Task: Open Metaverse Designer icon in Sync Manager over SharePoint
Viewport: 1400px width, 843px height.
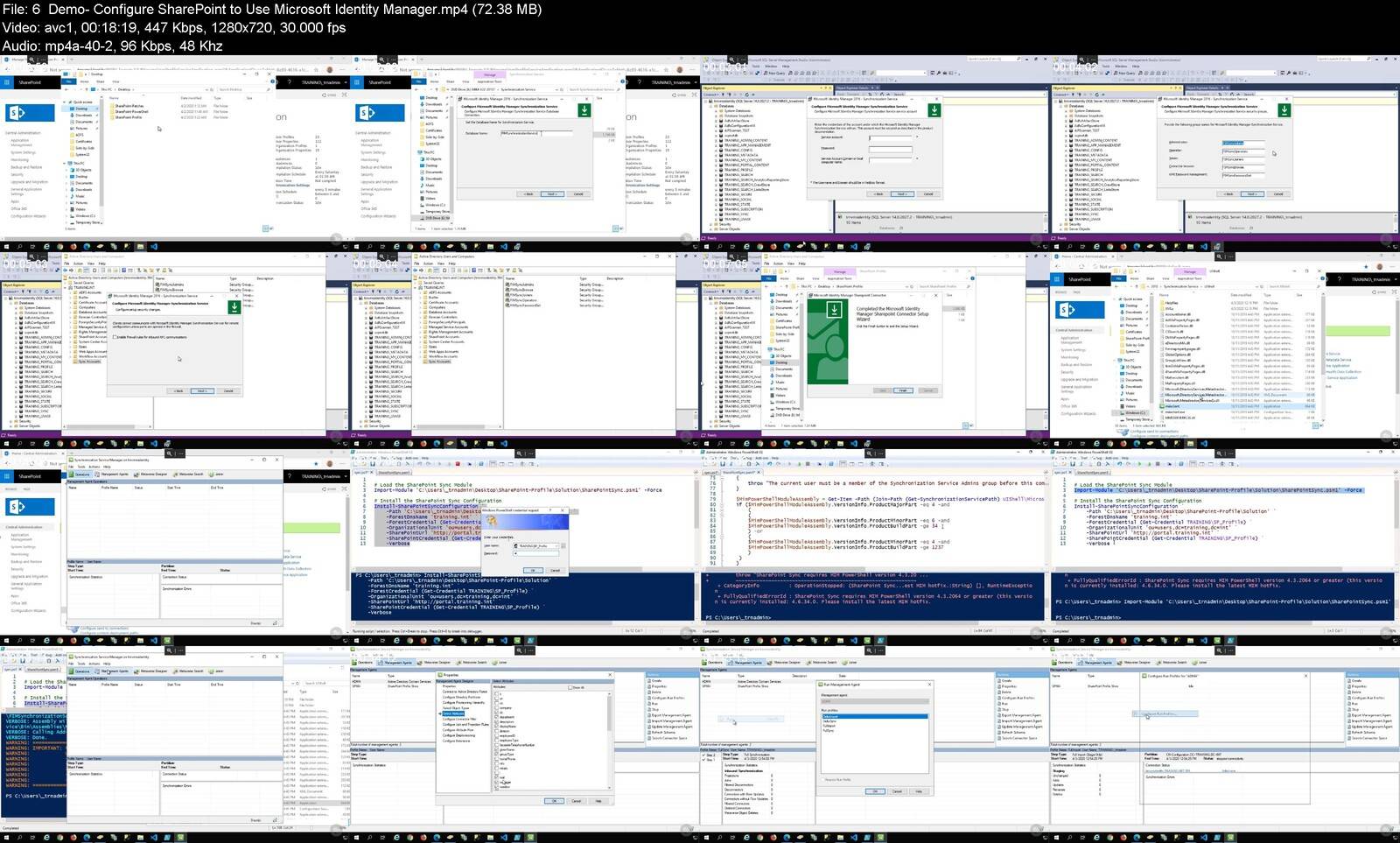Action: [137, 474]
